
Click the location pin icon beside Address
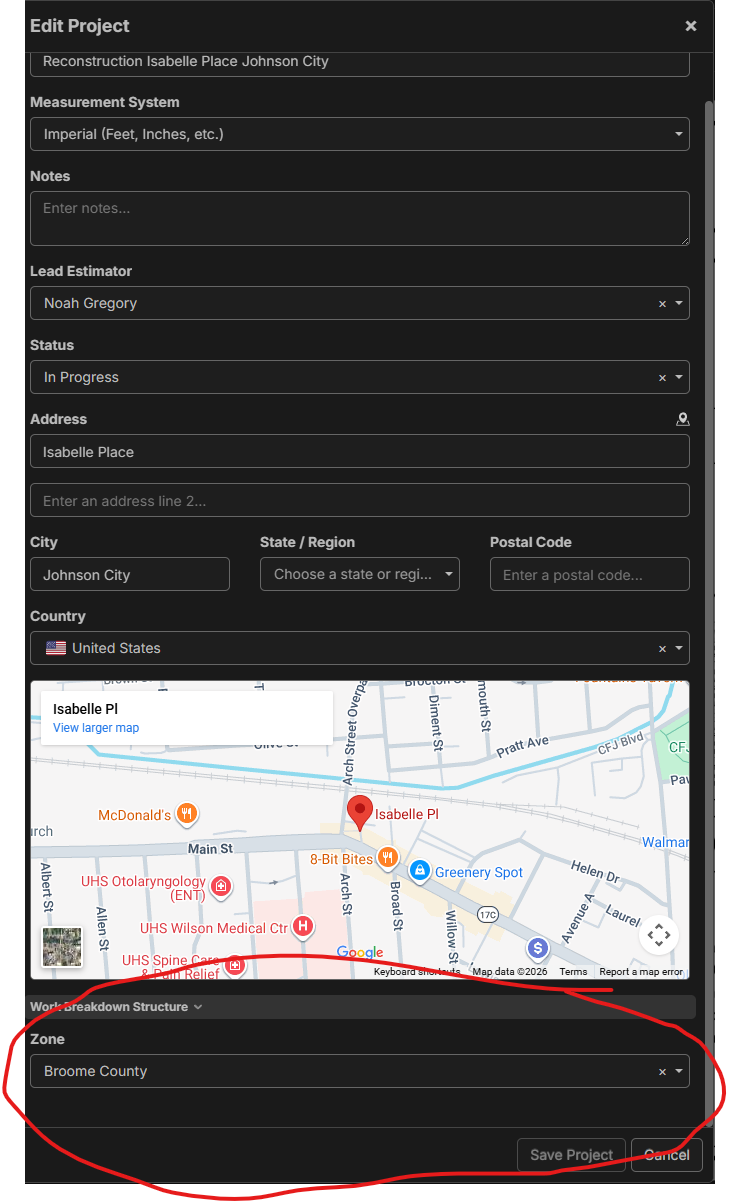(683, 420)
